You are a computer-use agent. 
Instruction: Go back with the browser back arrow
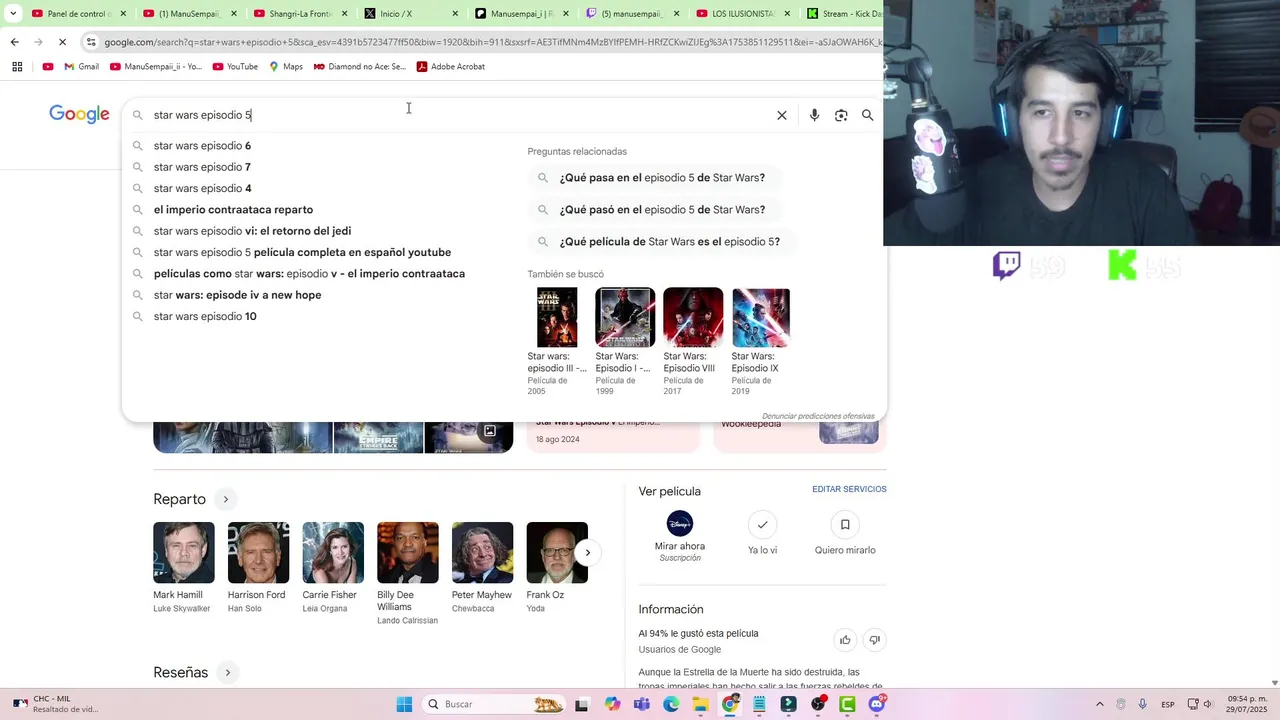pyautogui.click(x=15, y=42)
